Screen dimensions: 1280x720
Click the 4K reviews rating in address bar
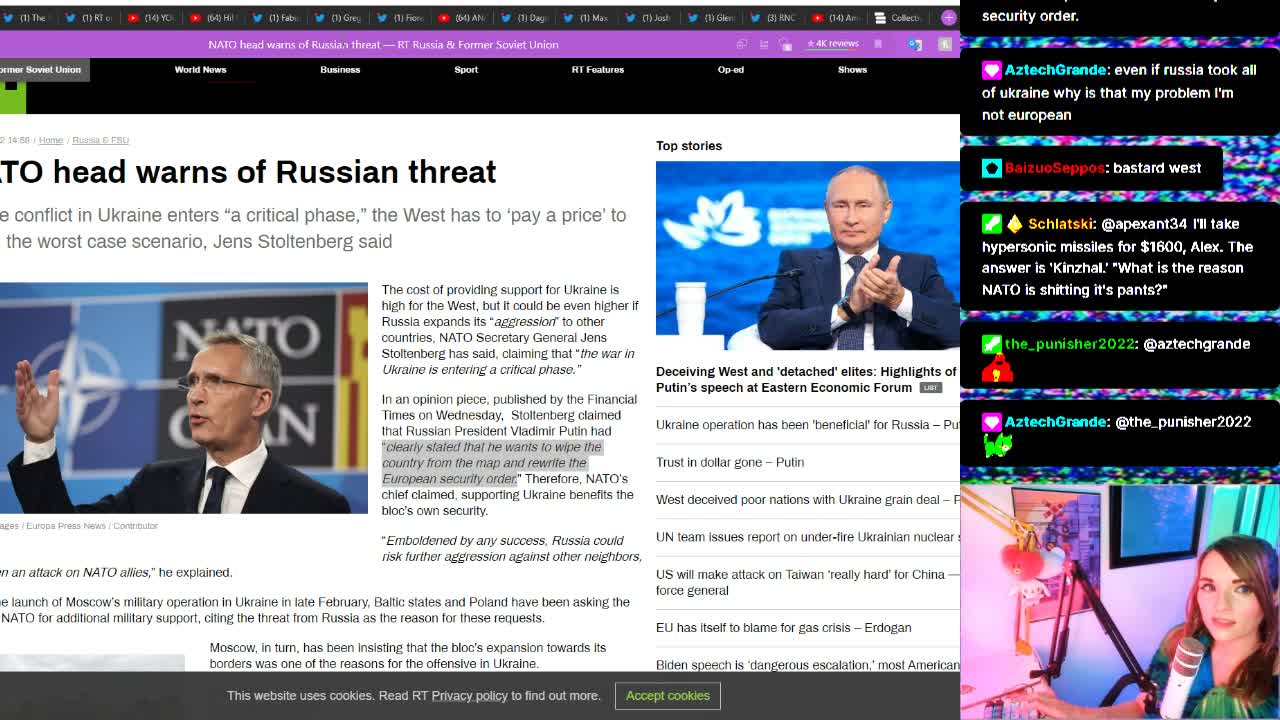click(833, 44)
